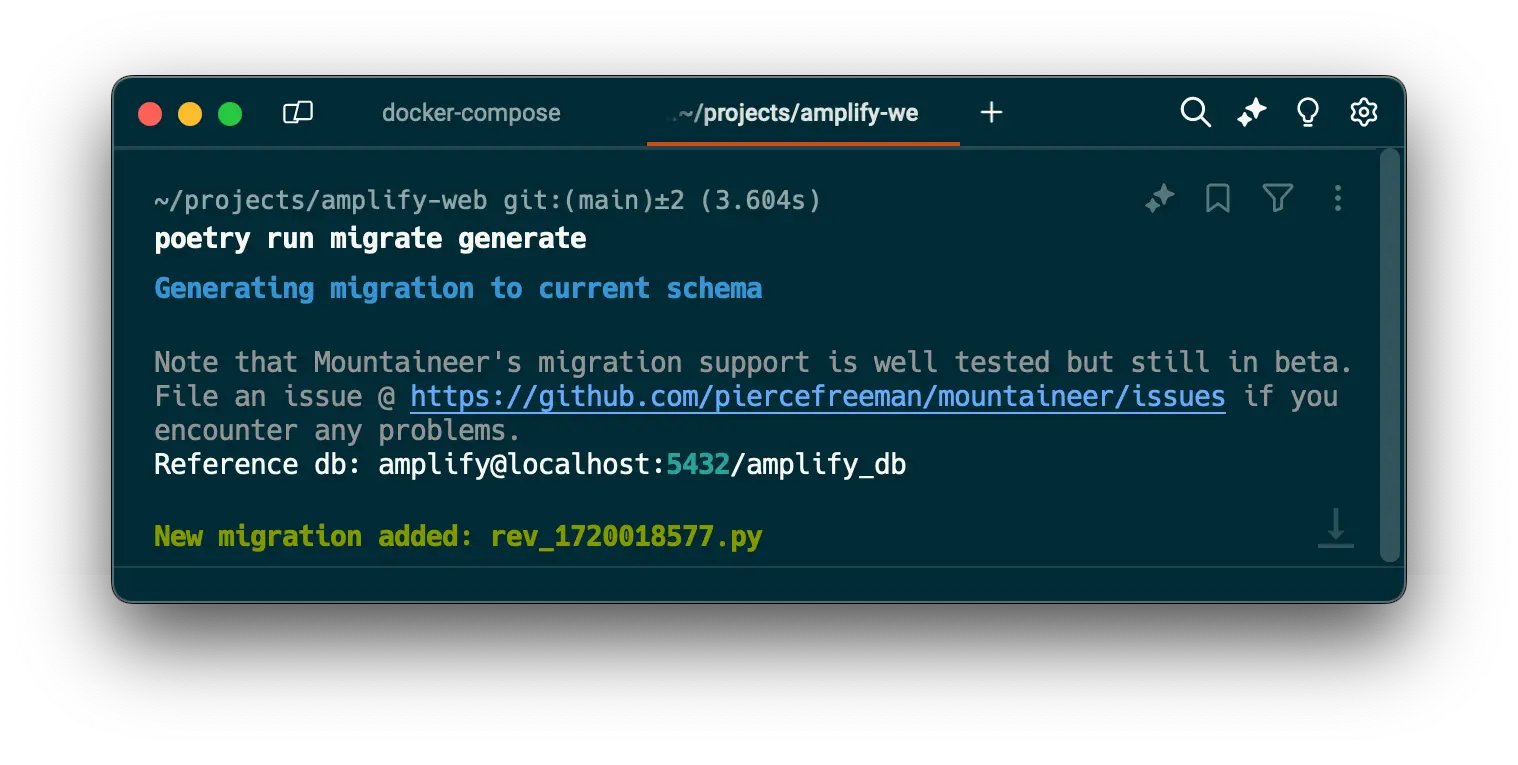The height and width of the screenshot is (765, 1518).
Task: Switch to the docker-compose tab
Action: click(471, 113)
